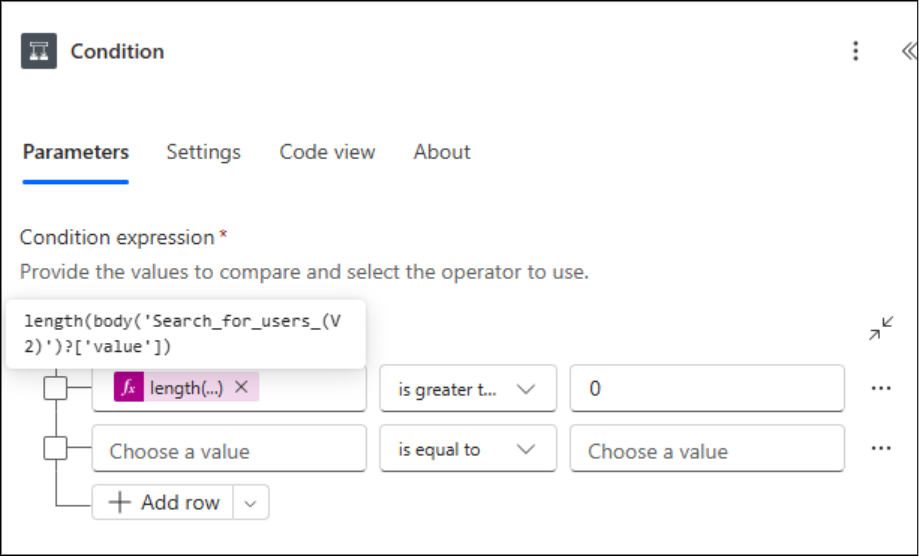The width and height of the screenshot is (919, 556).
Task: Click the diagonal arrows collapse icon
Action: [x=881, y=328]
